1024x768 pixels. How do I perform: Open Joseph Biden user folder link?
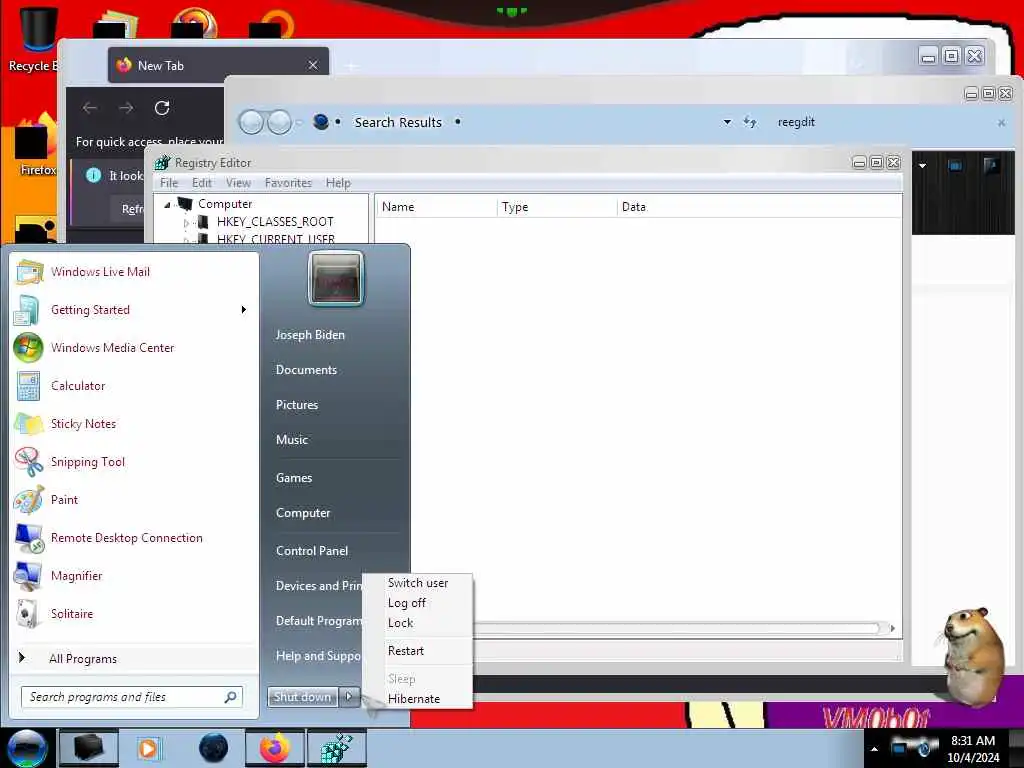pos(310,334)
